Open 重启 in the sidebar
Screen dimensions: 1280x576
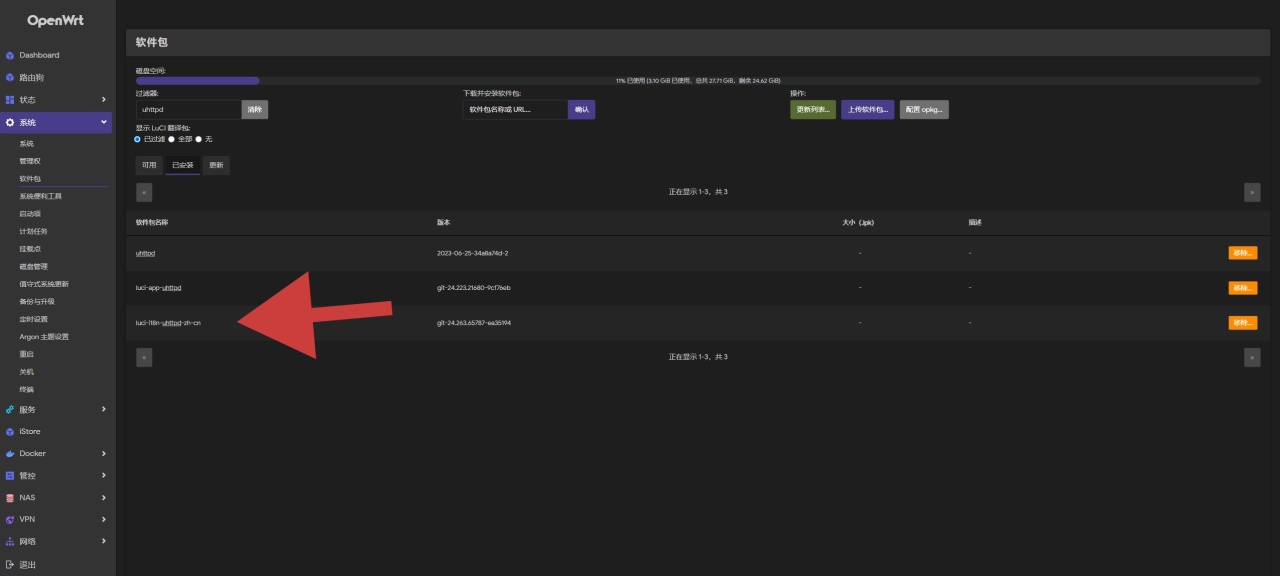coord(27,354)
